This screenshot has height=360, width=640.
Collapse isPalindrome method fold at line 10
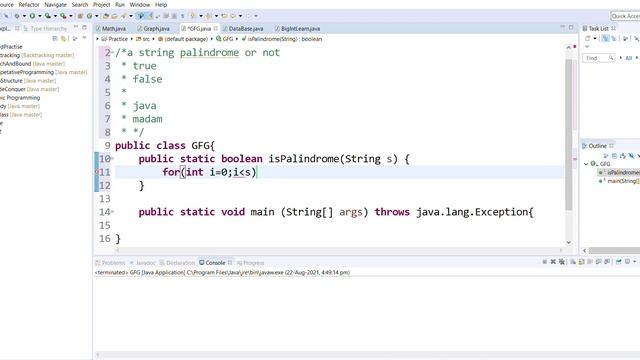[x=113, y=158]
